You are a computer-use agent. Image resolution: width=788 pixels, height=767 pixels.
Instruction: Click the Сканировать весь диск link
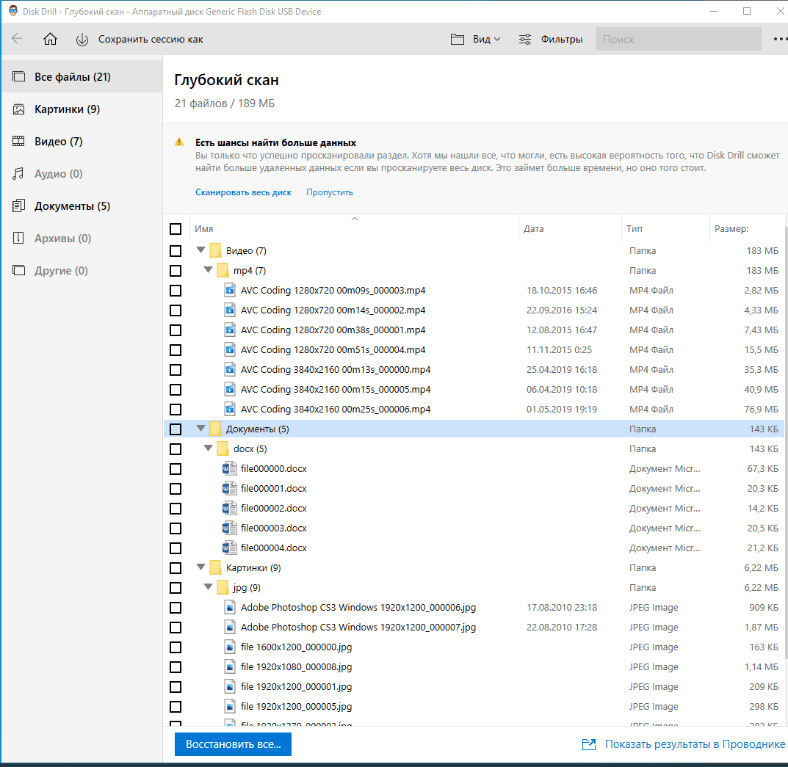(243, 192)
